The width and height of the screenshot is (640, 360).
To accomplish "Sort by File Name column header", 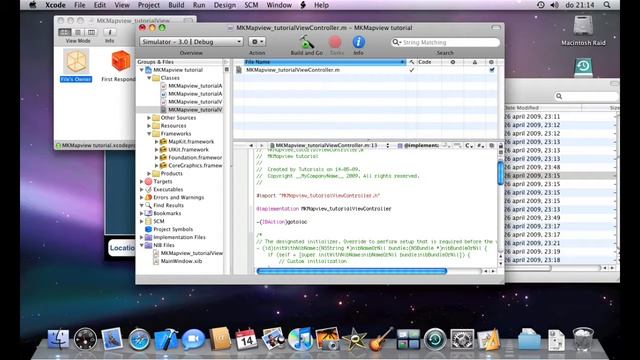I will point(324,62).
